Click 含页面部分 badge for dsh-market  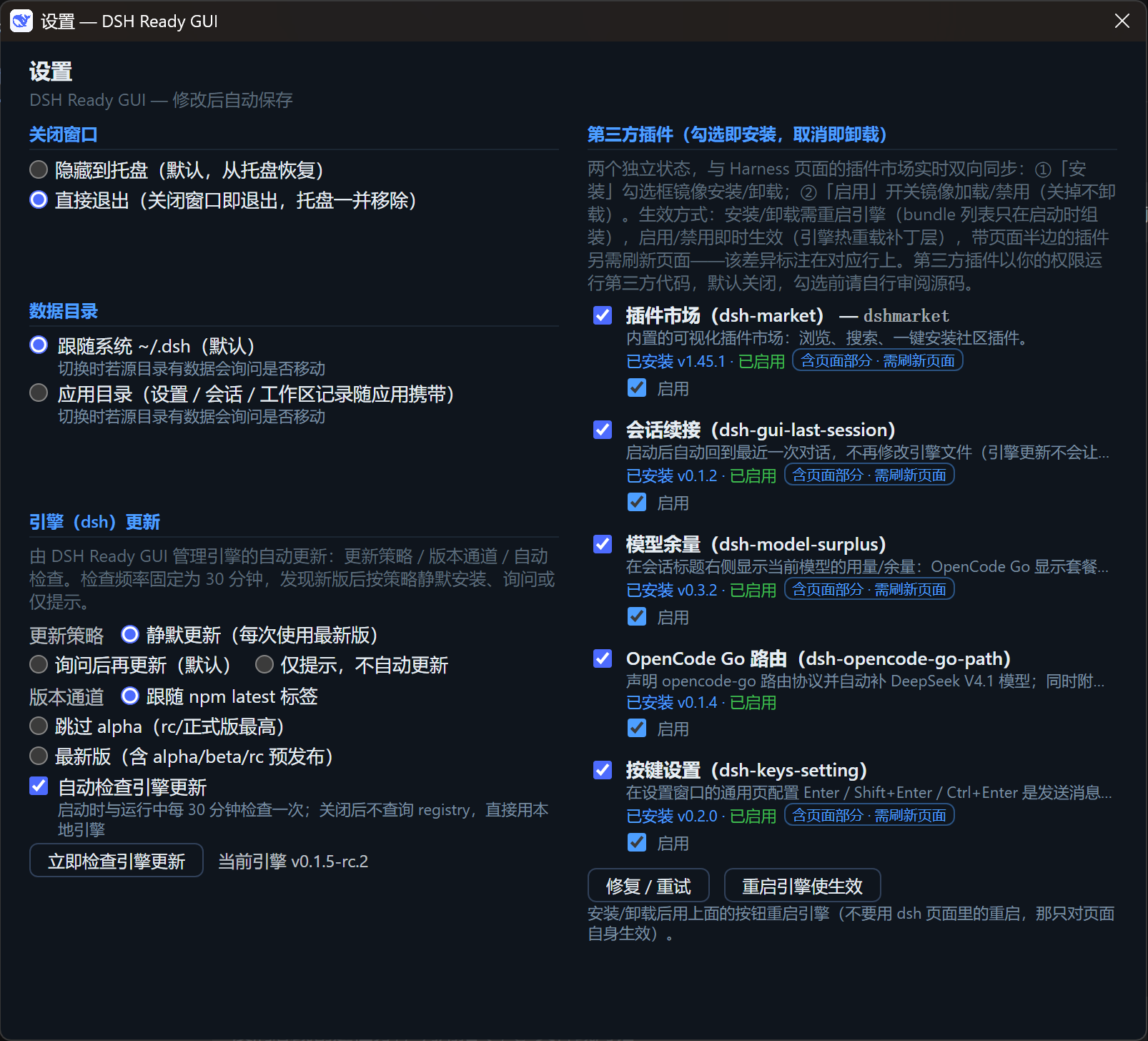tap(878, 361)
